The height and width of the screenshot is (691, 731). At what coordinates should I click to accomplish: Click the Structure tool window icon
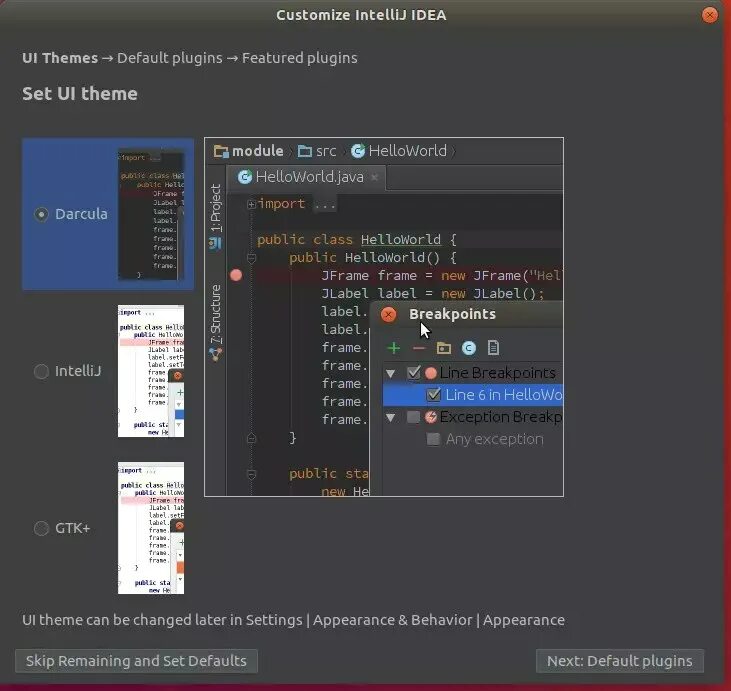215,354
